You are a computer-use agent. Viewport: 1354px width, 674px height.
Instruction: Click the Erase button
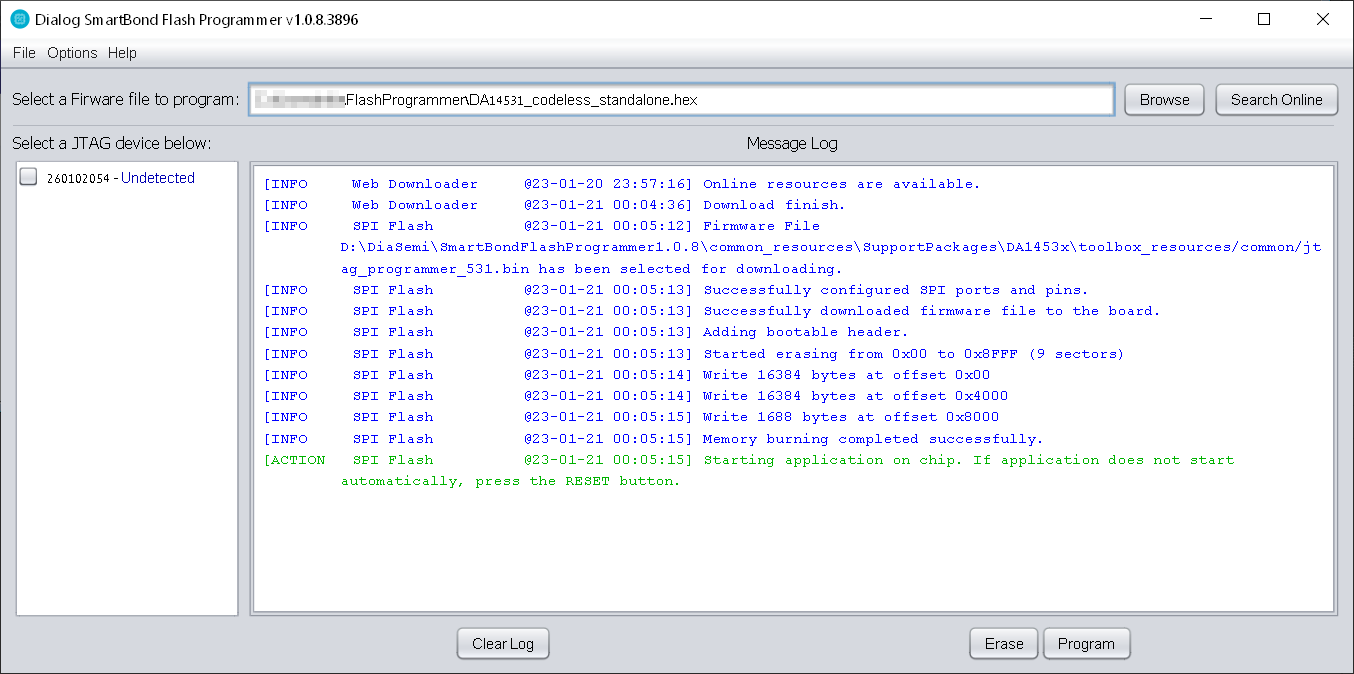pyautogui.click(x=1004, y=644)
